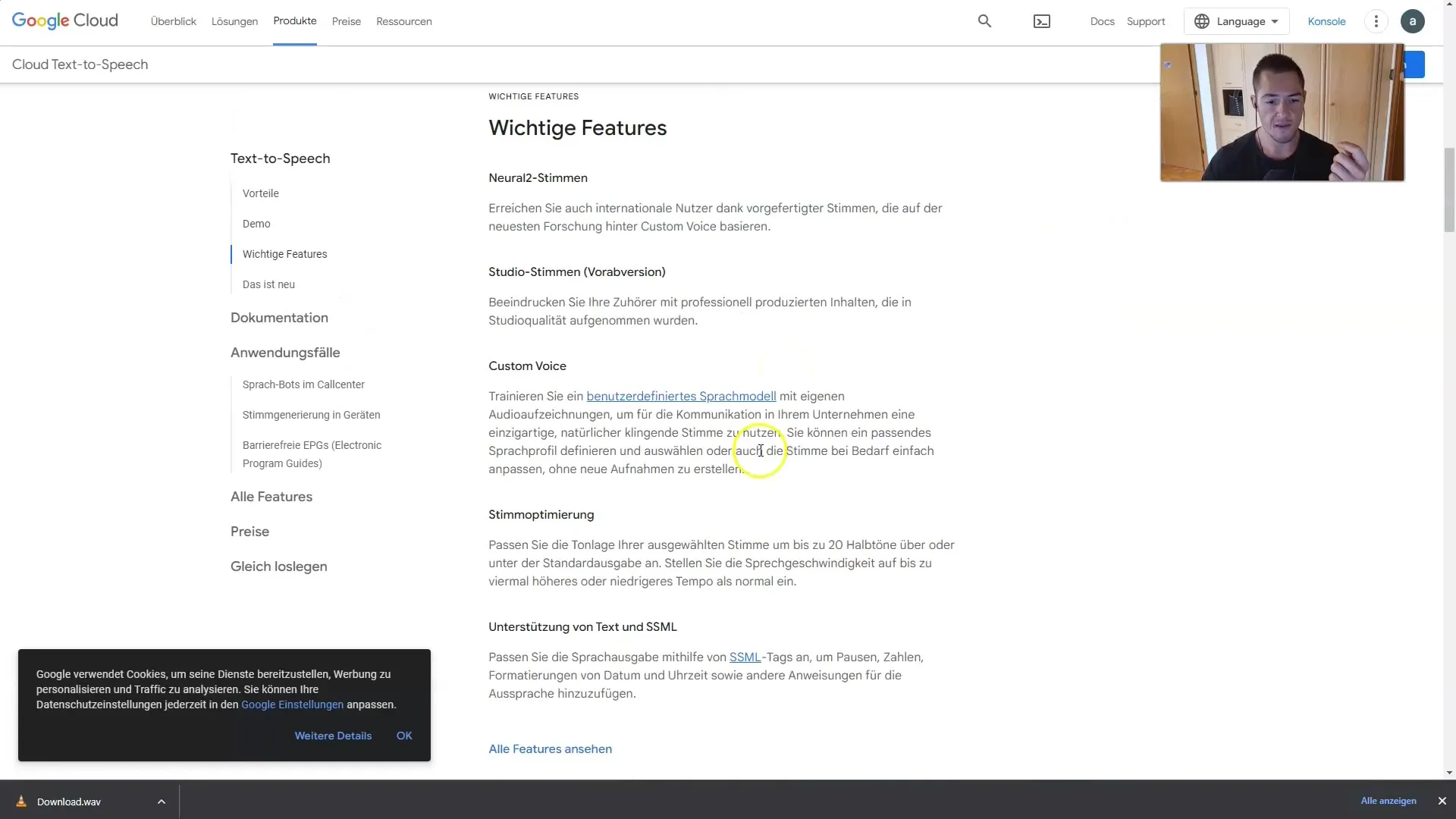Expand the Alle Features section
1456x819 pixels.
point(271,496)
